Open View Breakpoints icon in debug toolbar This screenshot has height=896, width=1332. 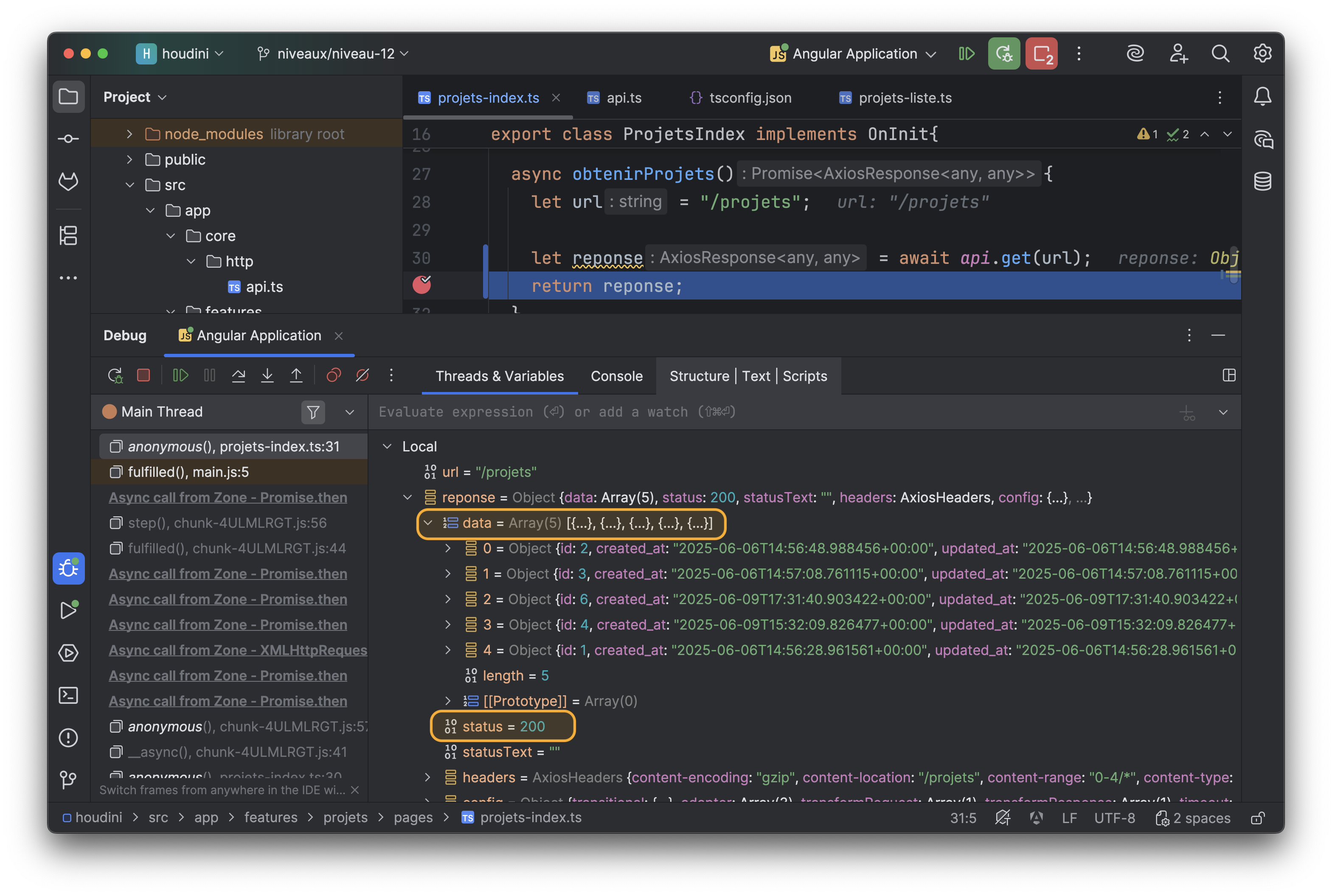(333, 375)
